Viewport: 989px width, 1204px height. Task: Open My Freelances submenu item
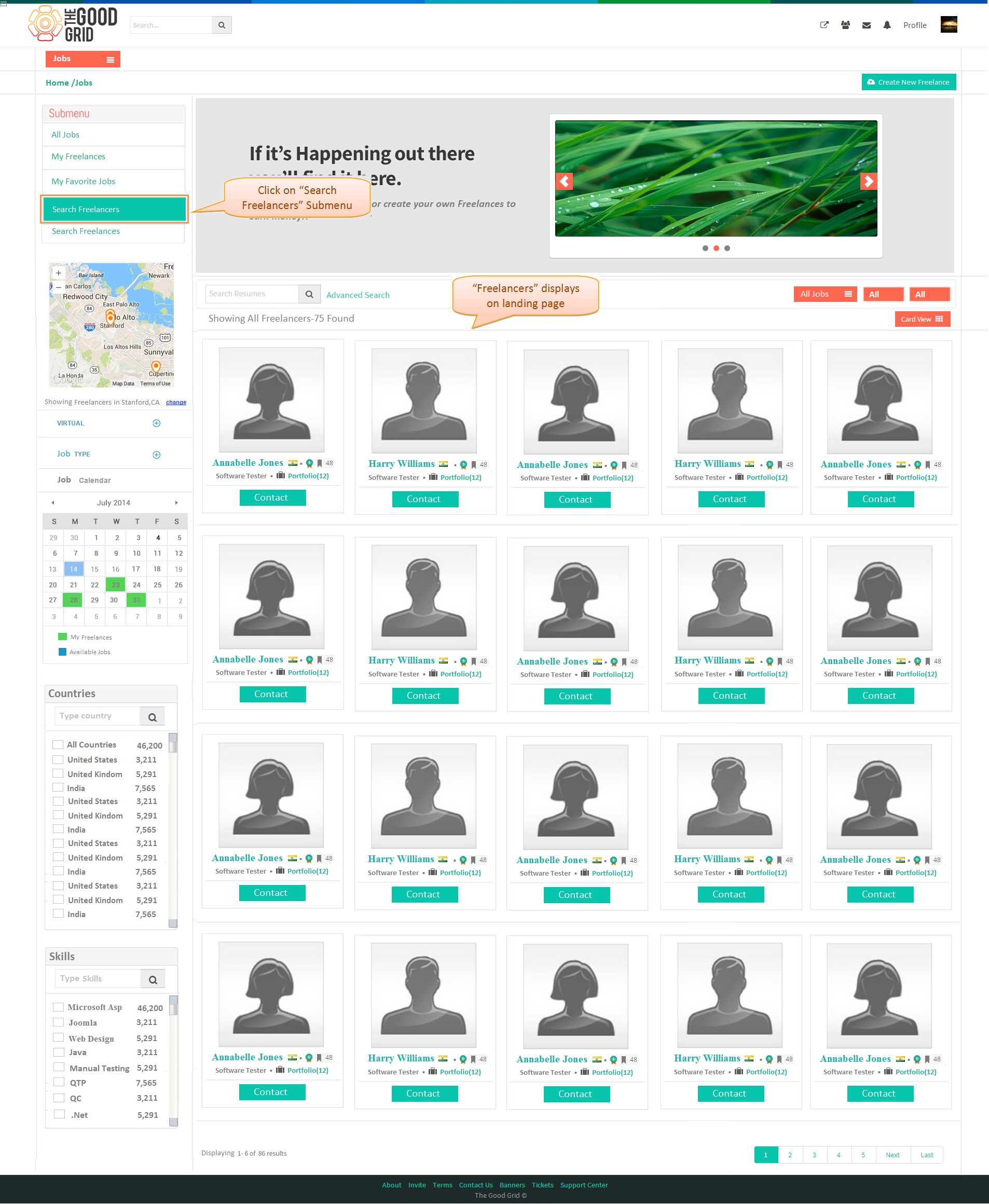113,157
